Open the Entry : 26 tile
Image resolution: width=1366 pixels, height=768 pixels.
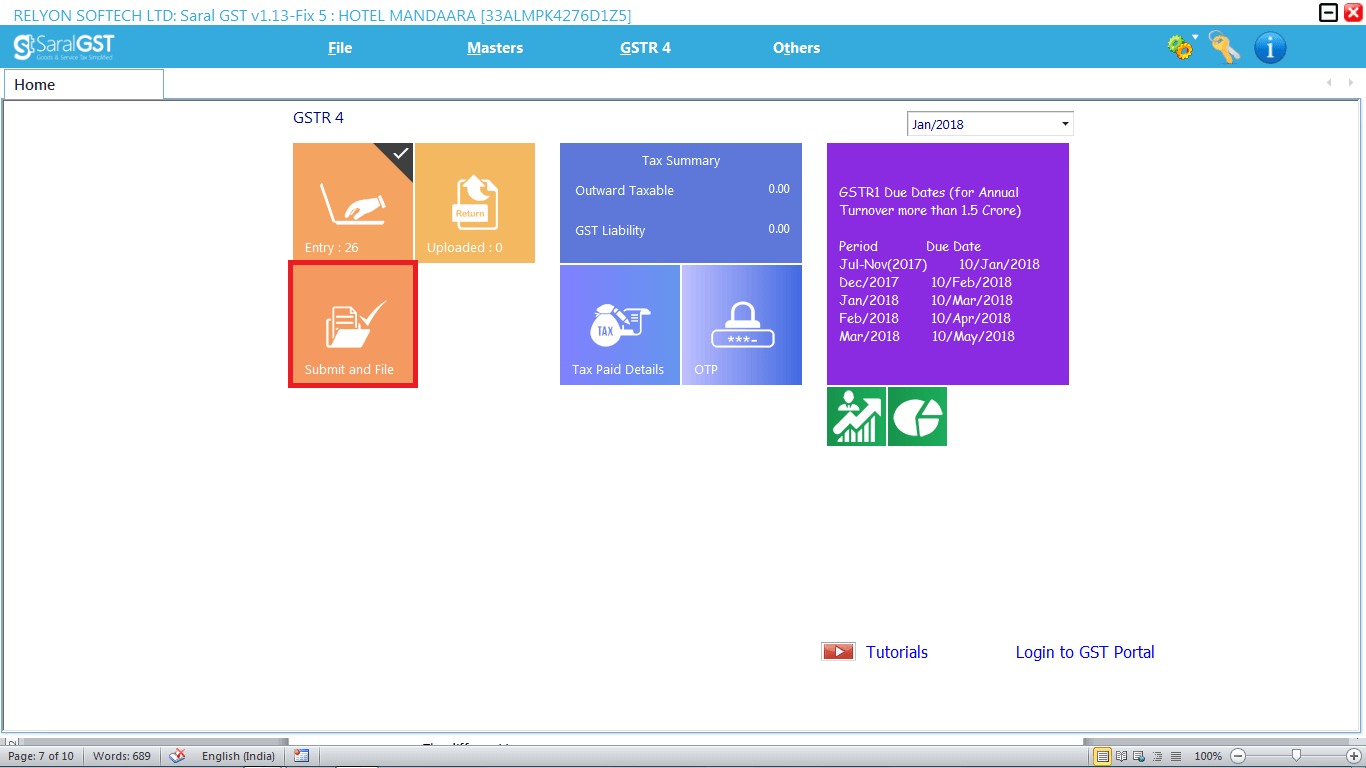(x=353, y=203)
